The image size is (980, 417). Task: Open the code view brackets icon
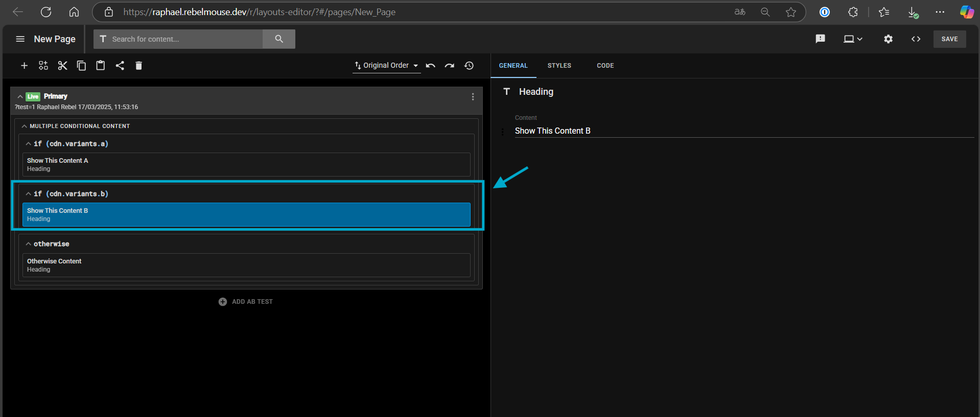click(916, 39)
